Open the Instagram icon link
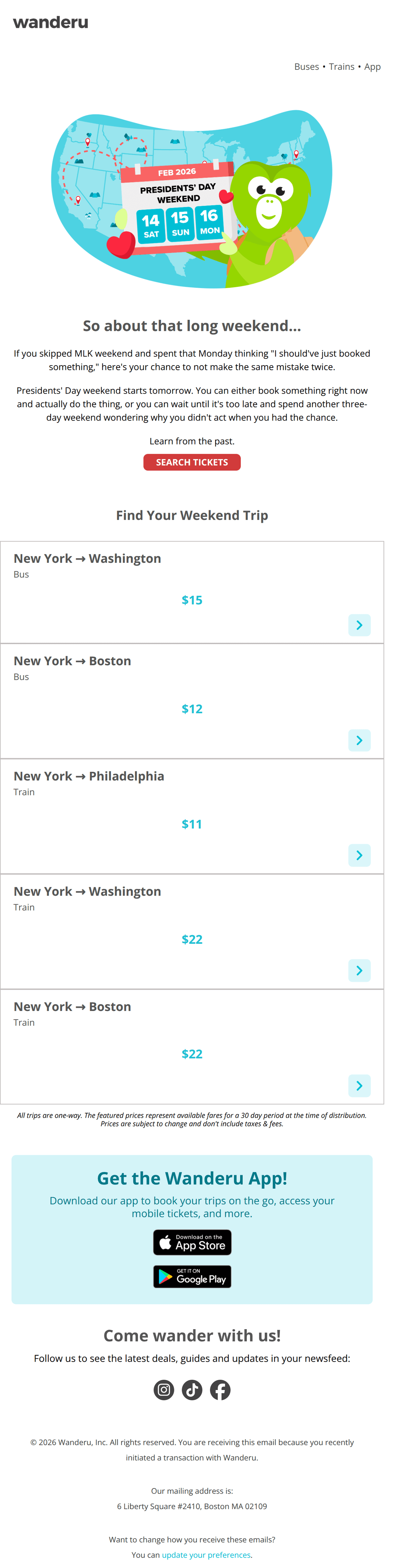397x1568 pixels. coord(164,1390)
